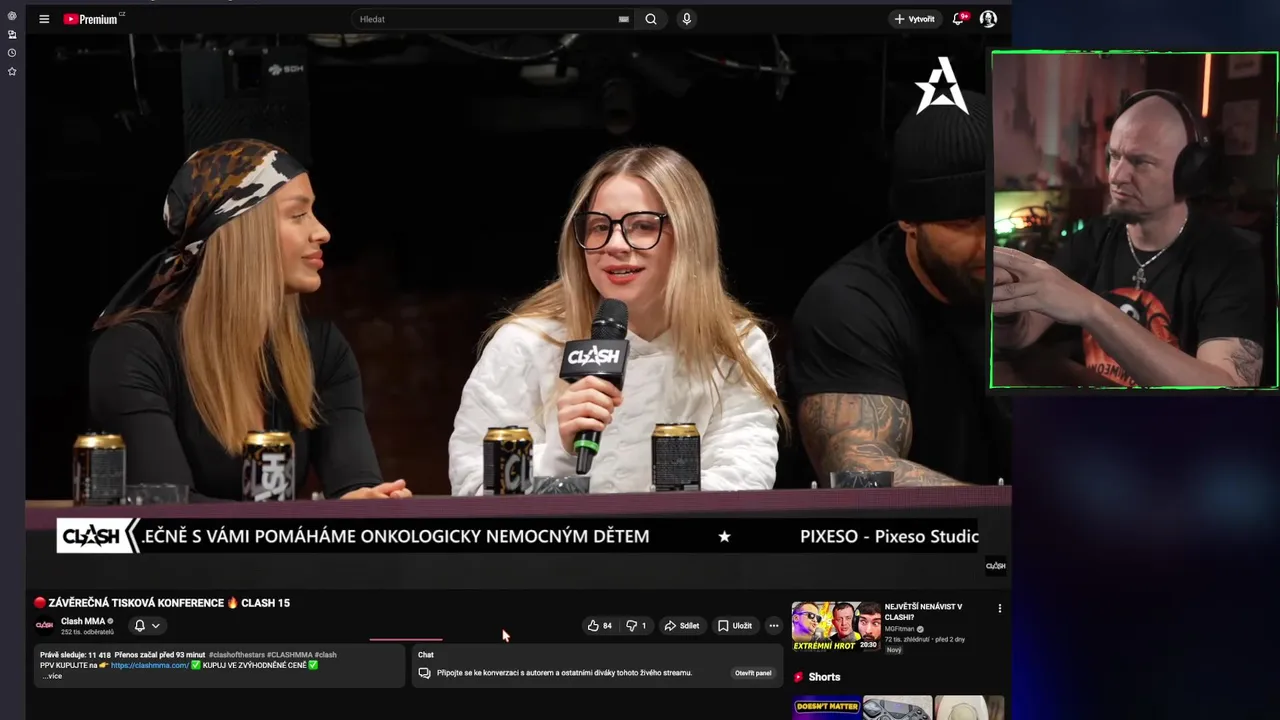Open the recommended video three-dot menu

point(999,608)
